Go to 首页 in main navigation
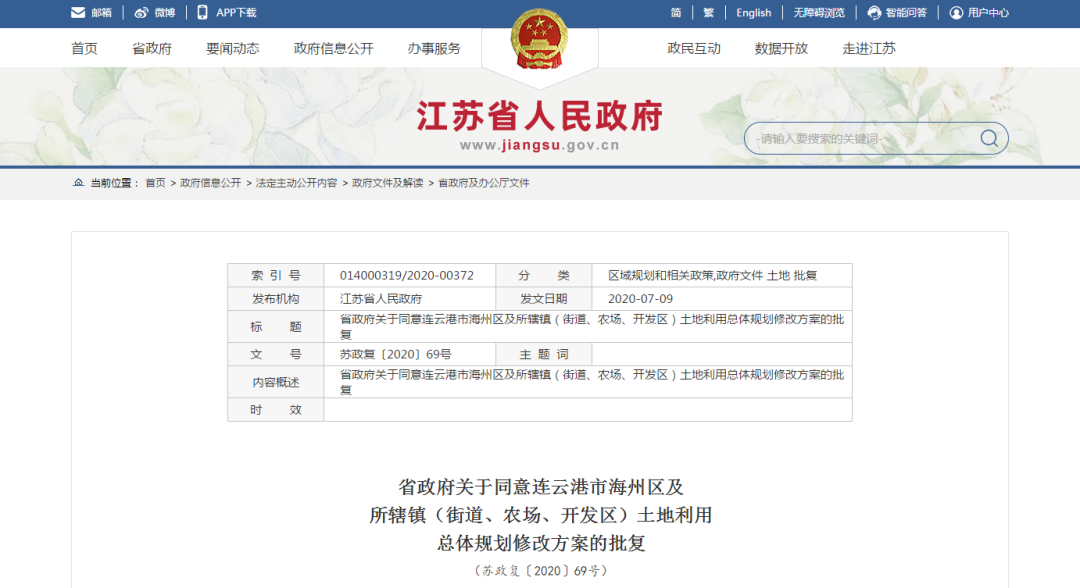Image resolution: width=1080 pixels, height=588 pixels. [x=85, y=48]
